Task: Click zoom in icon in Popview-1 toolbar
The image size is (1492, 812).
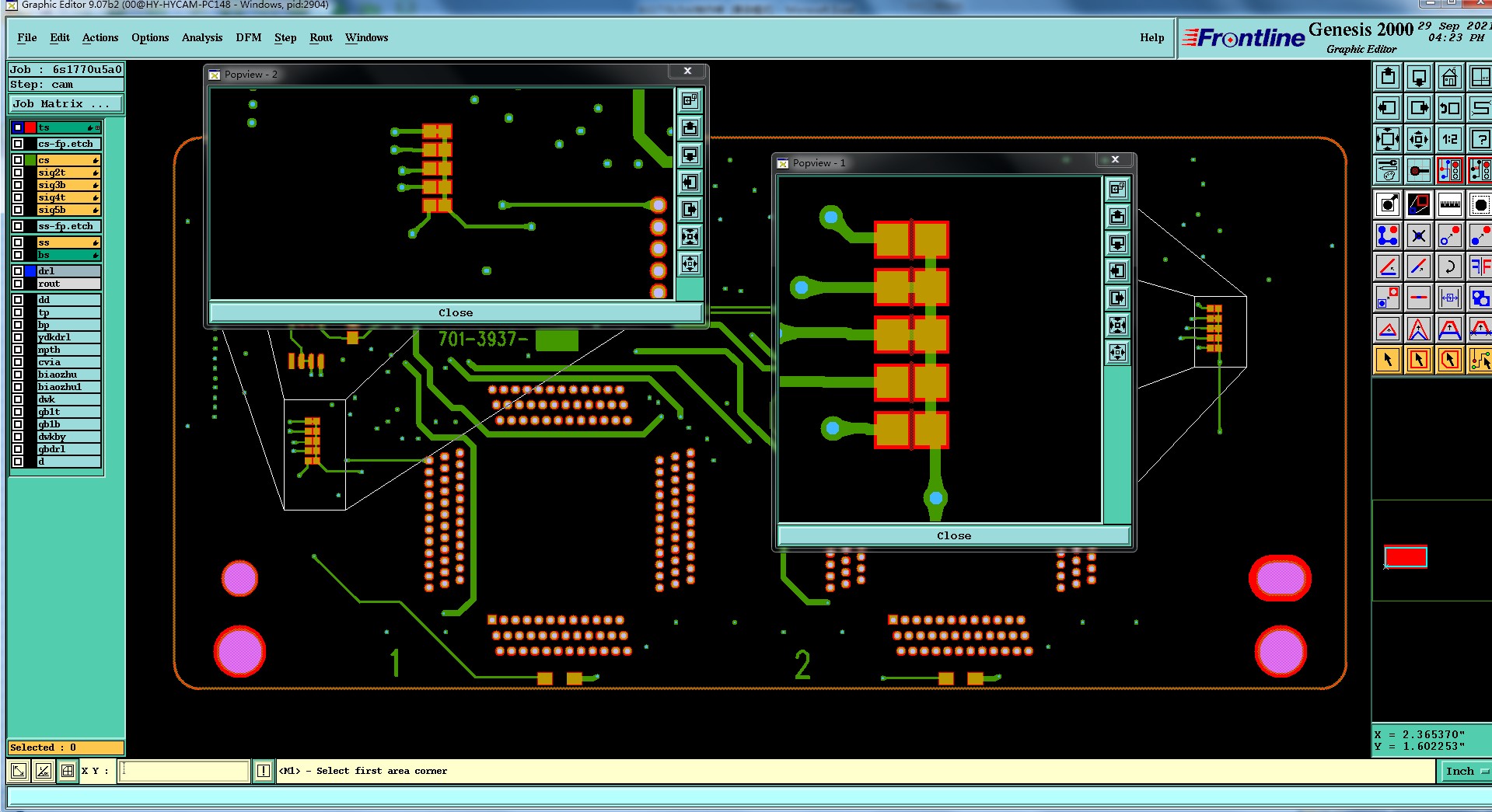Action: 1117,326
